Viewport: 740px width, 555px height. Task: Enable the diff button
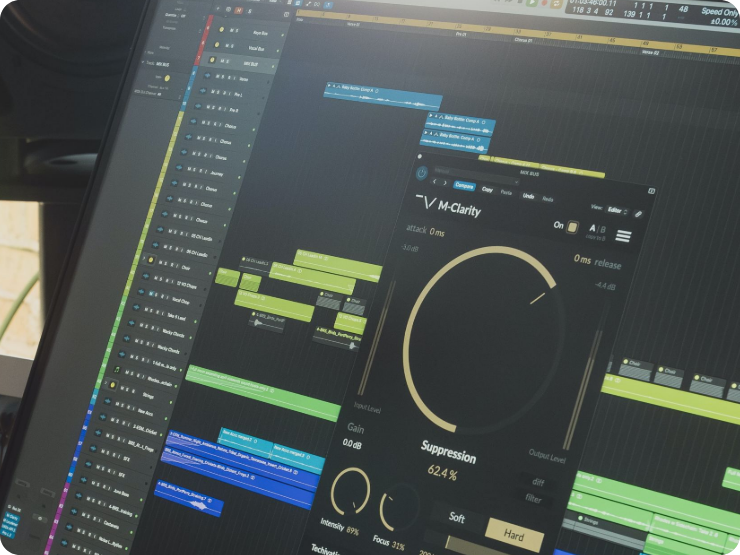tap(538, 482)
